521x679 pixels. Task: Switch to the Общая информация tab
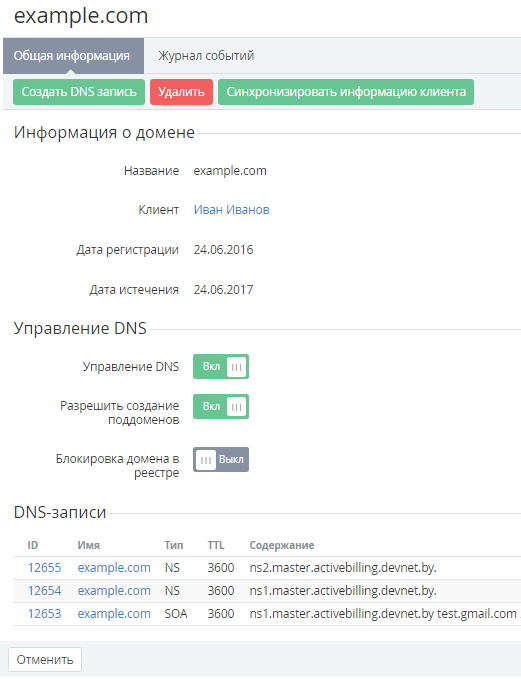tap(73, 56)
